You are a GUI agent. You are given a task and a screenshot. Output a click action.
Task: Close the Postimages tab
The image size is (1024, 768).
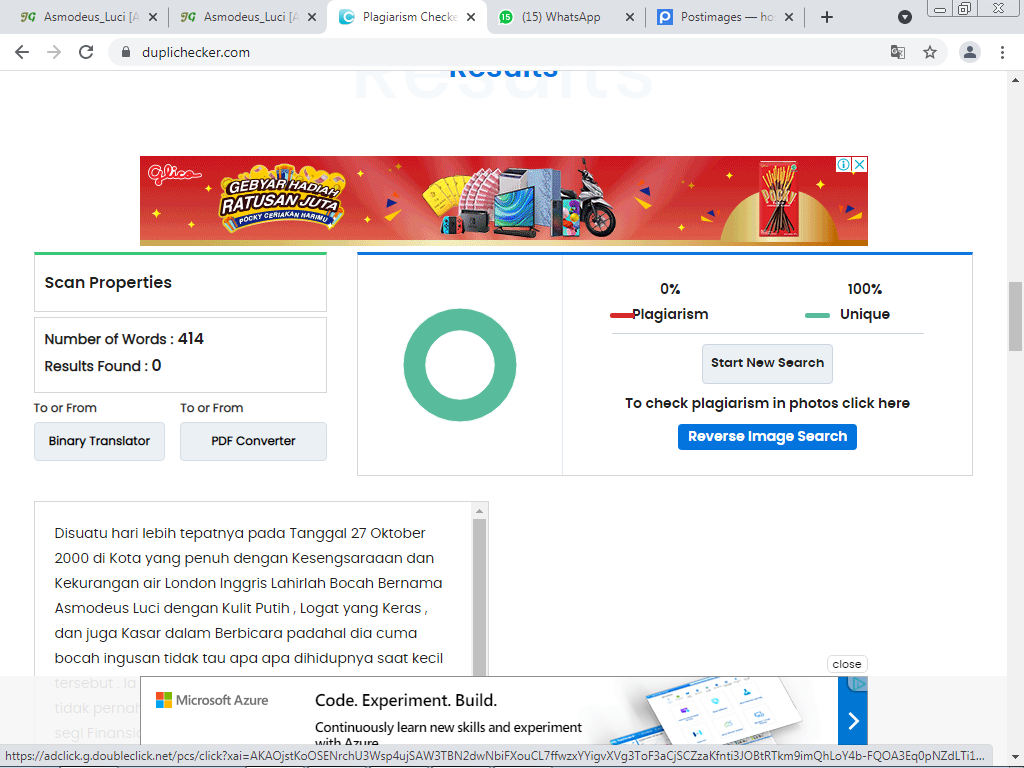tap(789, 17)
